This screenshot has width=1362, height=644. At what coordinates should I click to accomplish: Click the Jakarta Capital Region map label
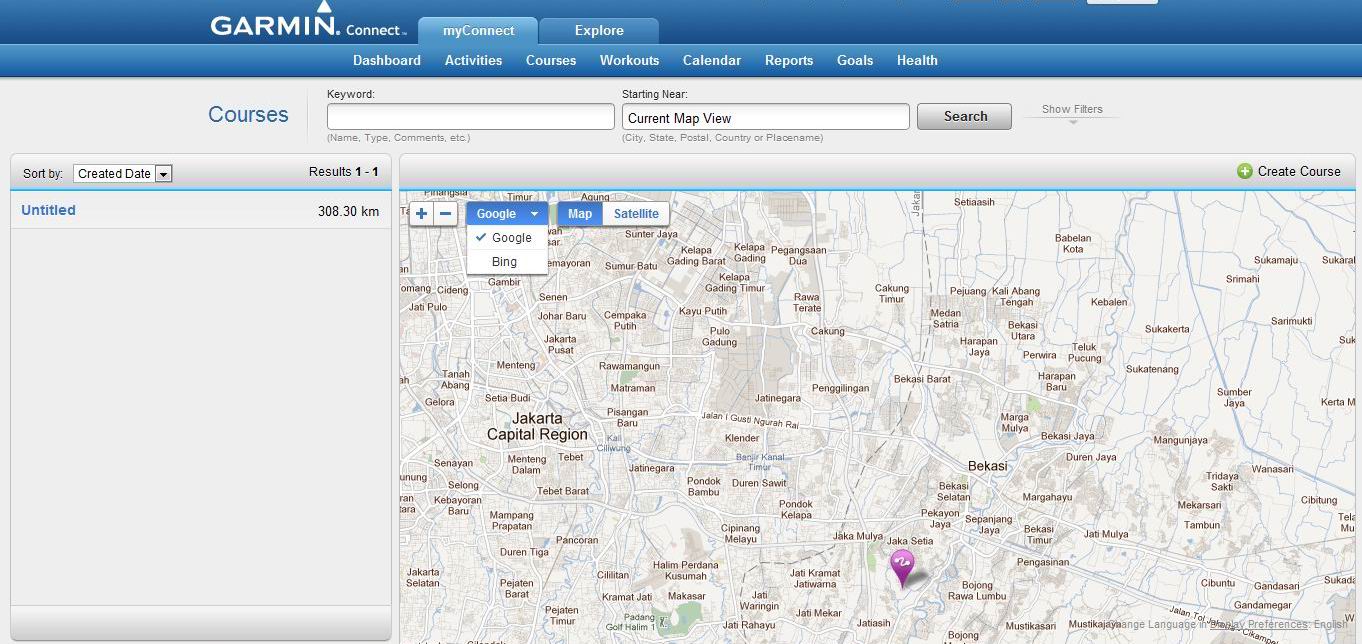pyautogui.click(x=537, y=426)
